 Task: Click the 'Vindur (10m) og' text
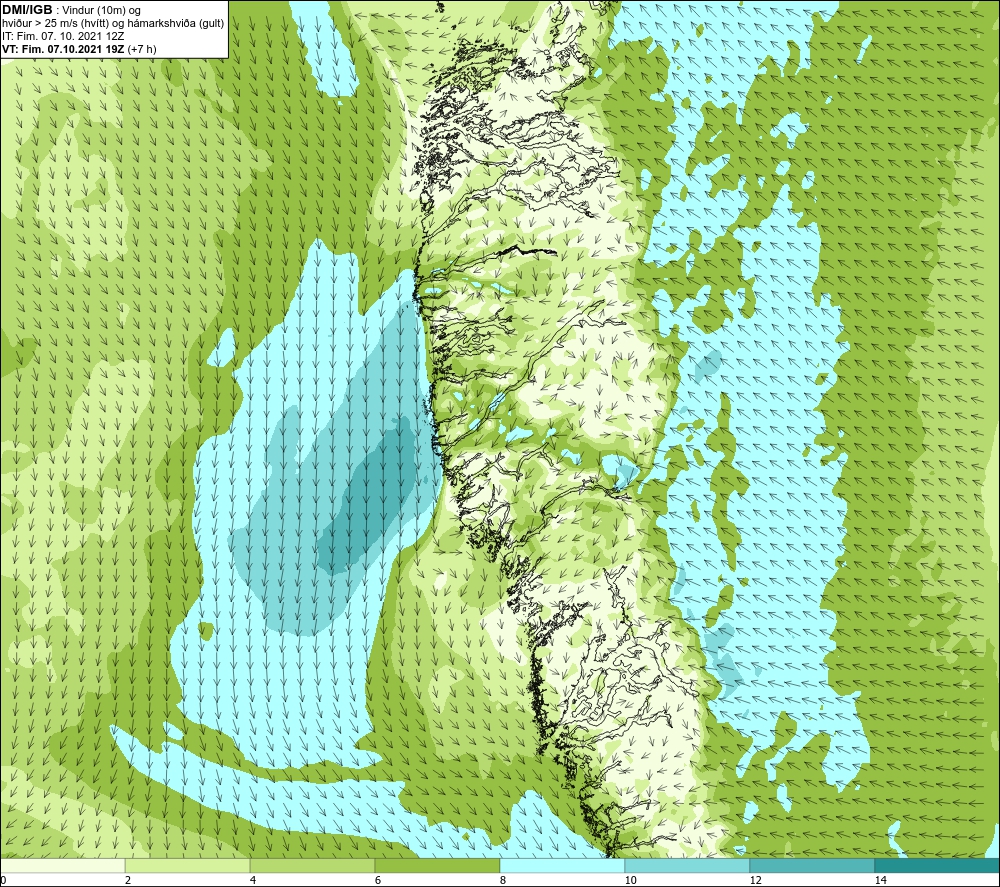click(101, 11)
